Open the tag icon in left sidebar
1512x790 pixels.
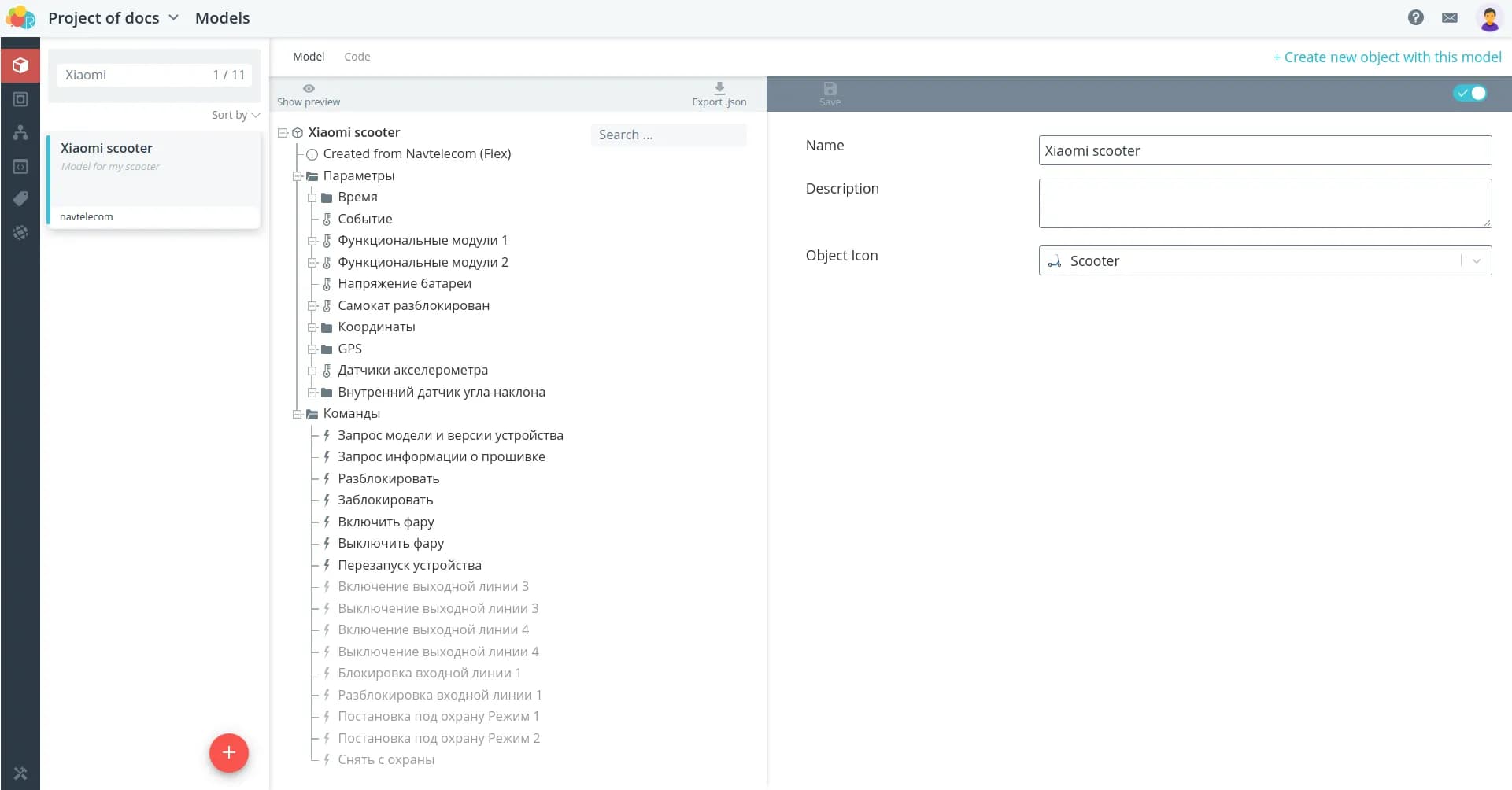click(x=20, y=199)
